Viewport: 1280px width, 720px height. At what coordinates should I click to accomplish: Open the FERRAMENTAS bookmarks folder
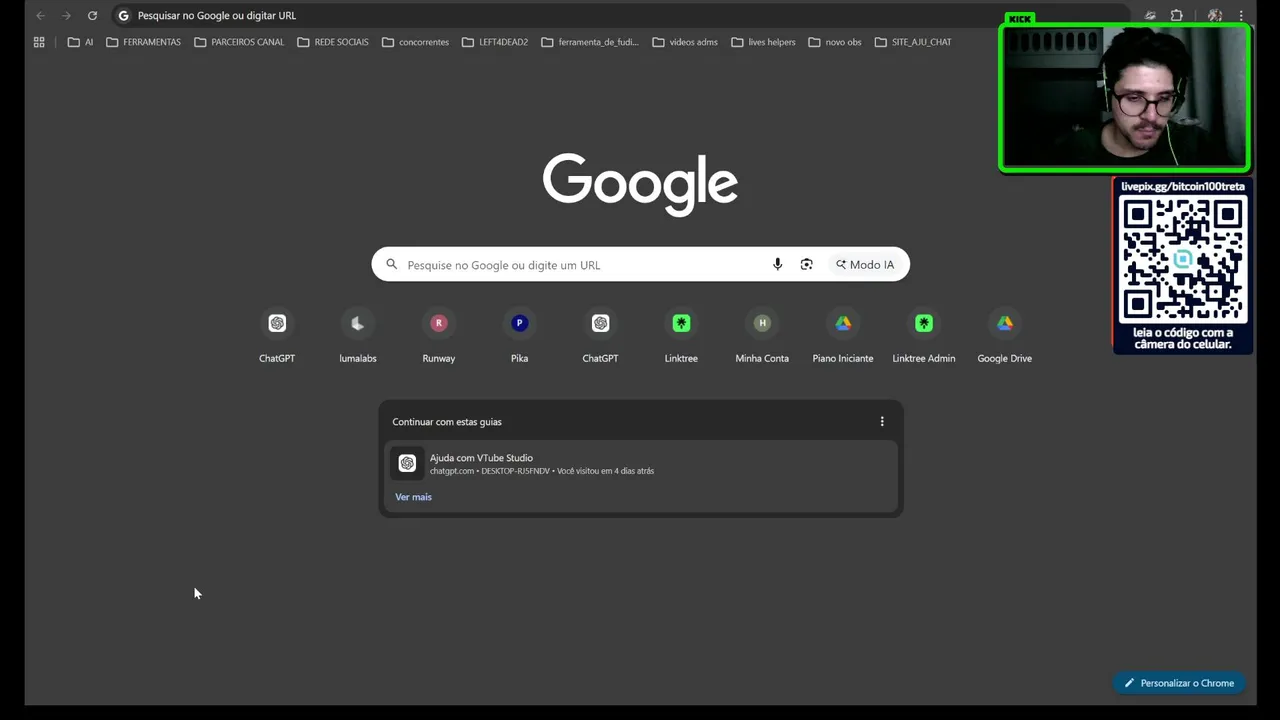[143, 42]
